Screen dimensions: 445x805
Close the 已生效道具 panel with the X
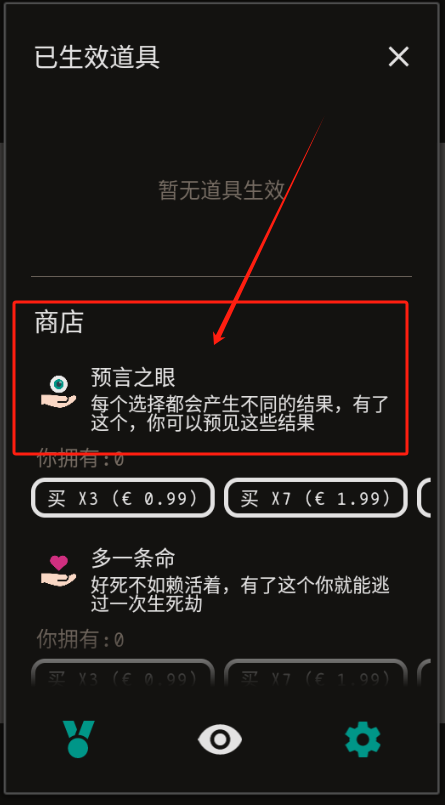click(398, 57)
